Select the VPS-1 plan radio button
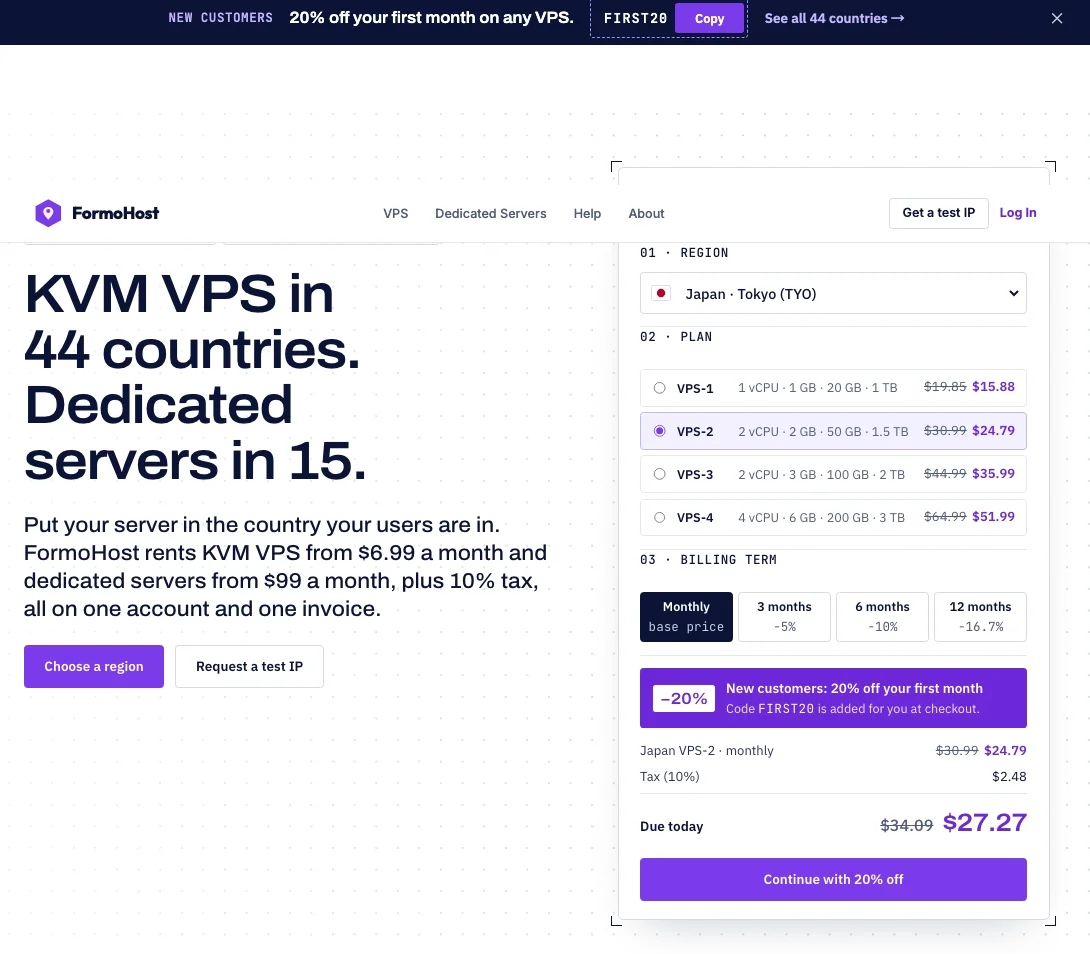Screen dimensions: 1090x954 pyautogui.click(x=659, y=388)
